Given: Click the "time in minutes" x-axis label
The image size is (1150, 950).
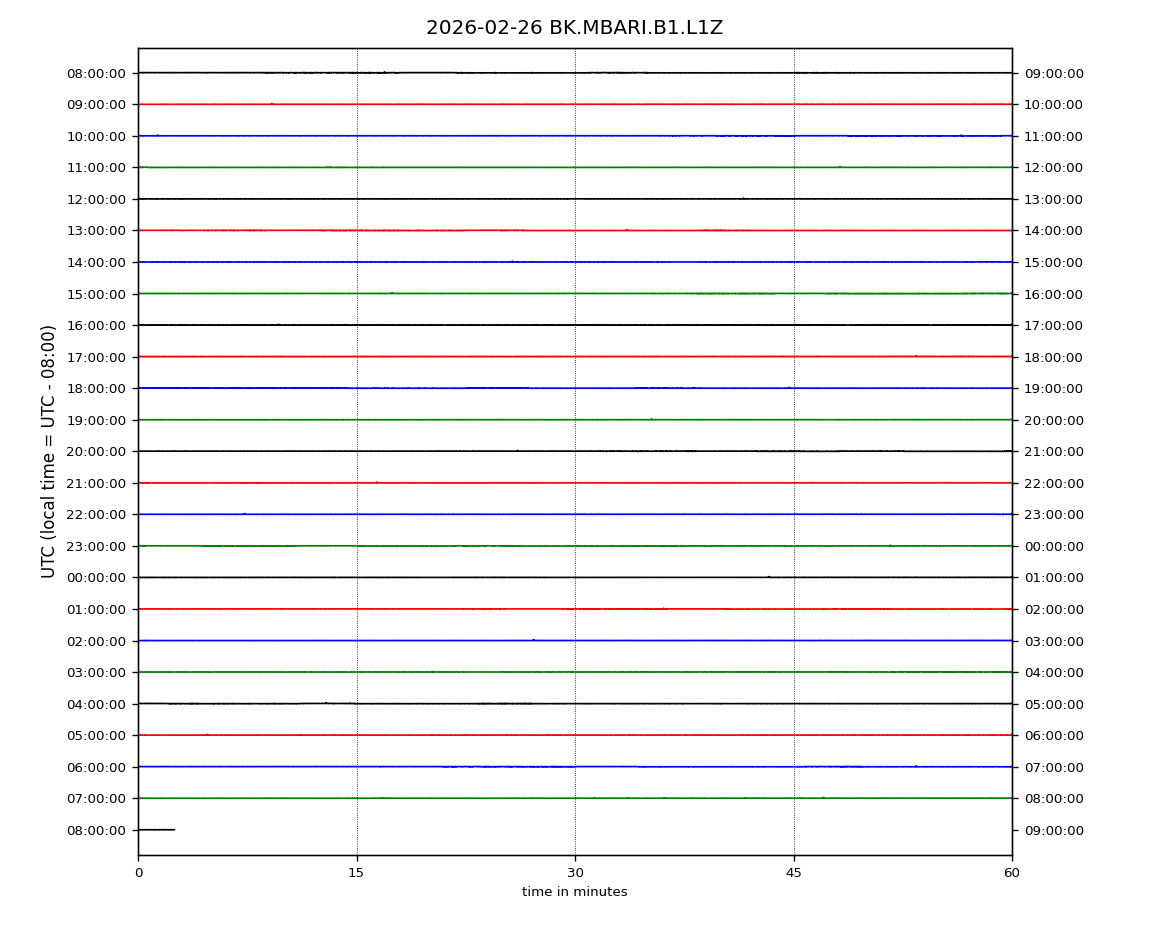Looking at the screenshot, I should click(x=574, y=892).
